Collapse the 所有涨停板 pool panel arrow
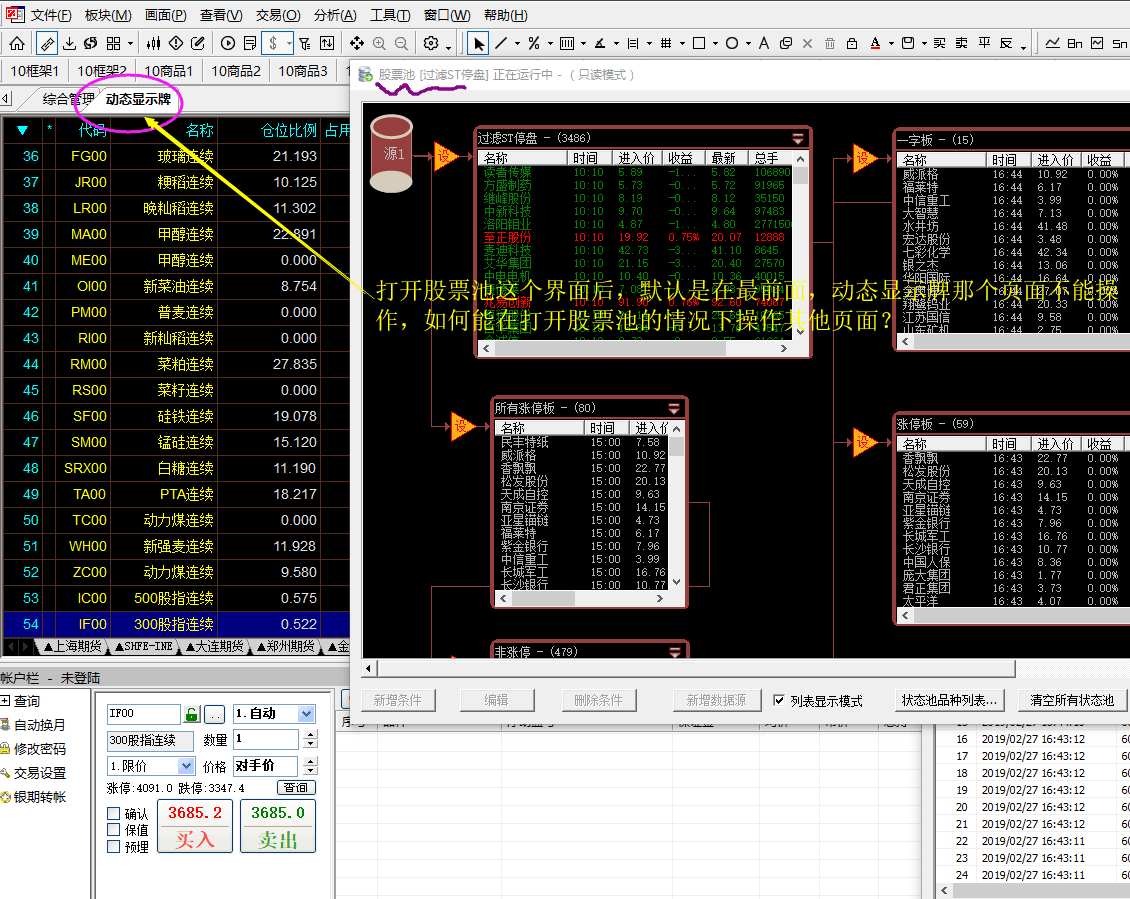The width and height of the screenshot is (1130, 899). tap(675, 408)
